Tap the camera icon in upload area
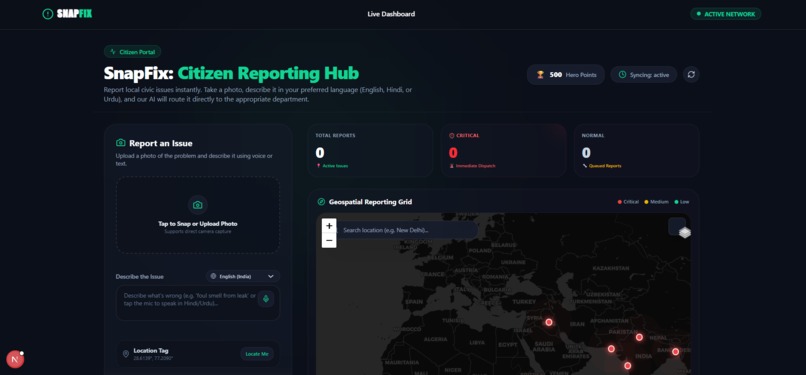 click(x=197, y=205)
